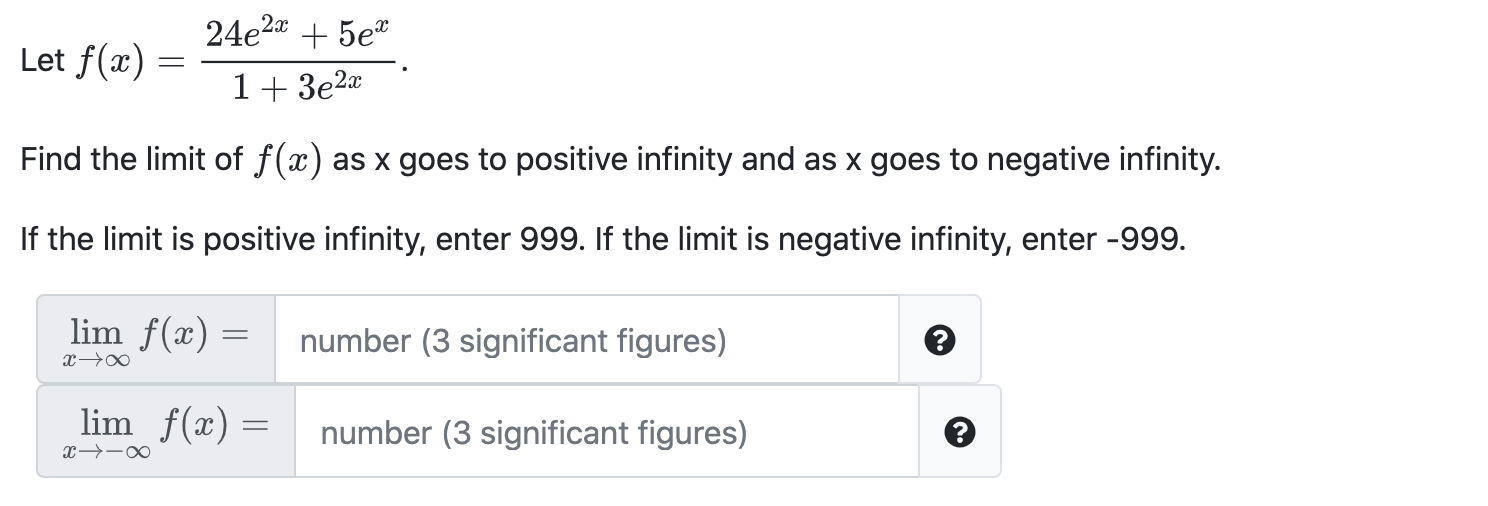This screenshot has height=506, width=1488.
Task: Click the word Let before f(x)
Action: 42,61
